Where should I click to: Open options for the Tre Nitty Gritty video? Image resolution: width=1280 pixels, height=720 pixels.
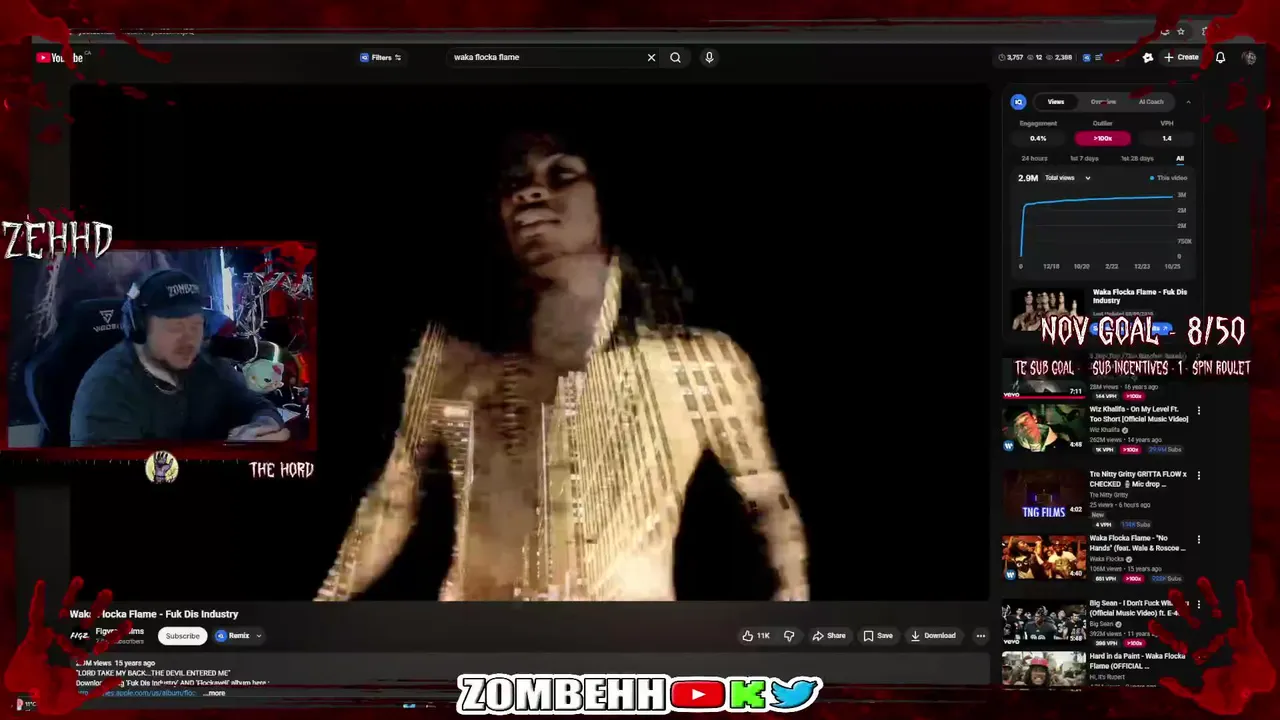(1198, 475)
